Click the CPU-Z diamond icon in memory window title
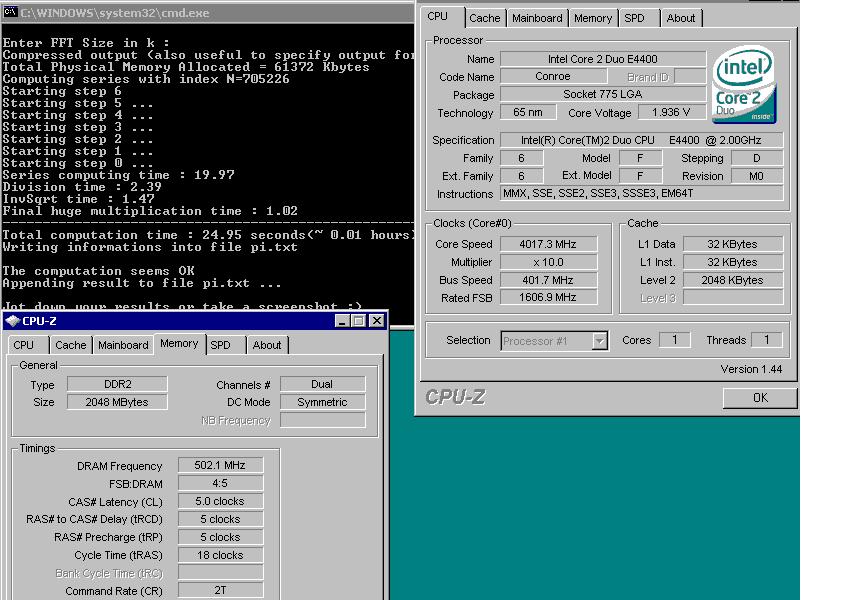 tap(12, 321)
